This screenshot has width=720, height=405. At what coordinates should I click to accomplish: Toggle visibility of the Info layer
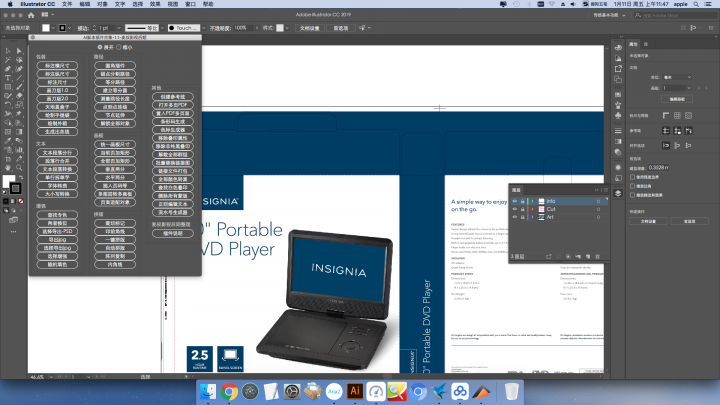coord(515,201)
